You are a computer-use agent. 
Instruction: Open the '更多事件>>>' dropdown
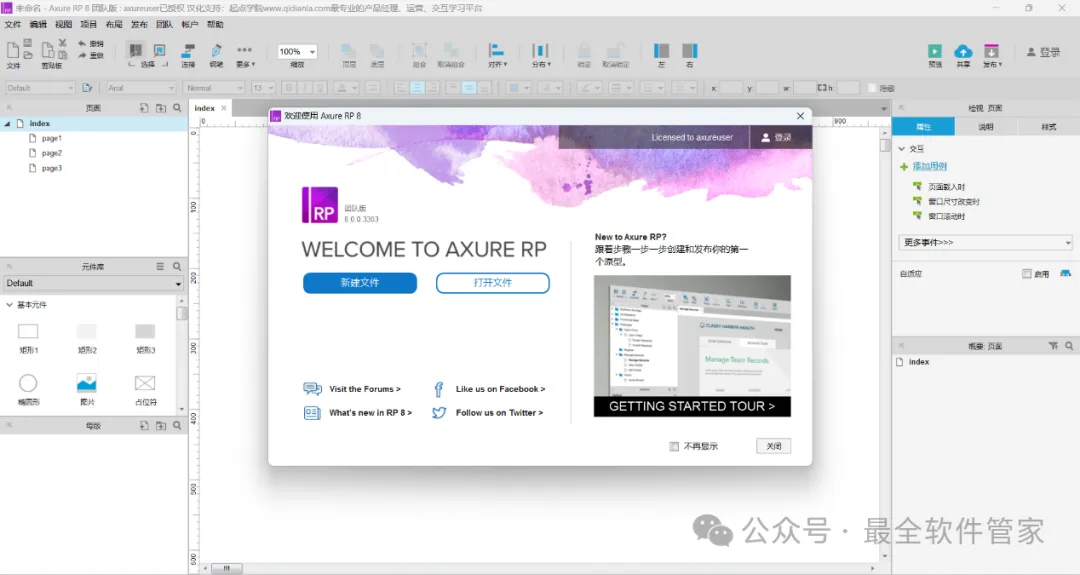tap(985, 242)
